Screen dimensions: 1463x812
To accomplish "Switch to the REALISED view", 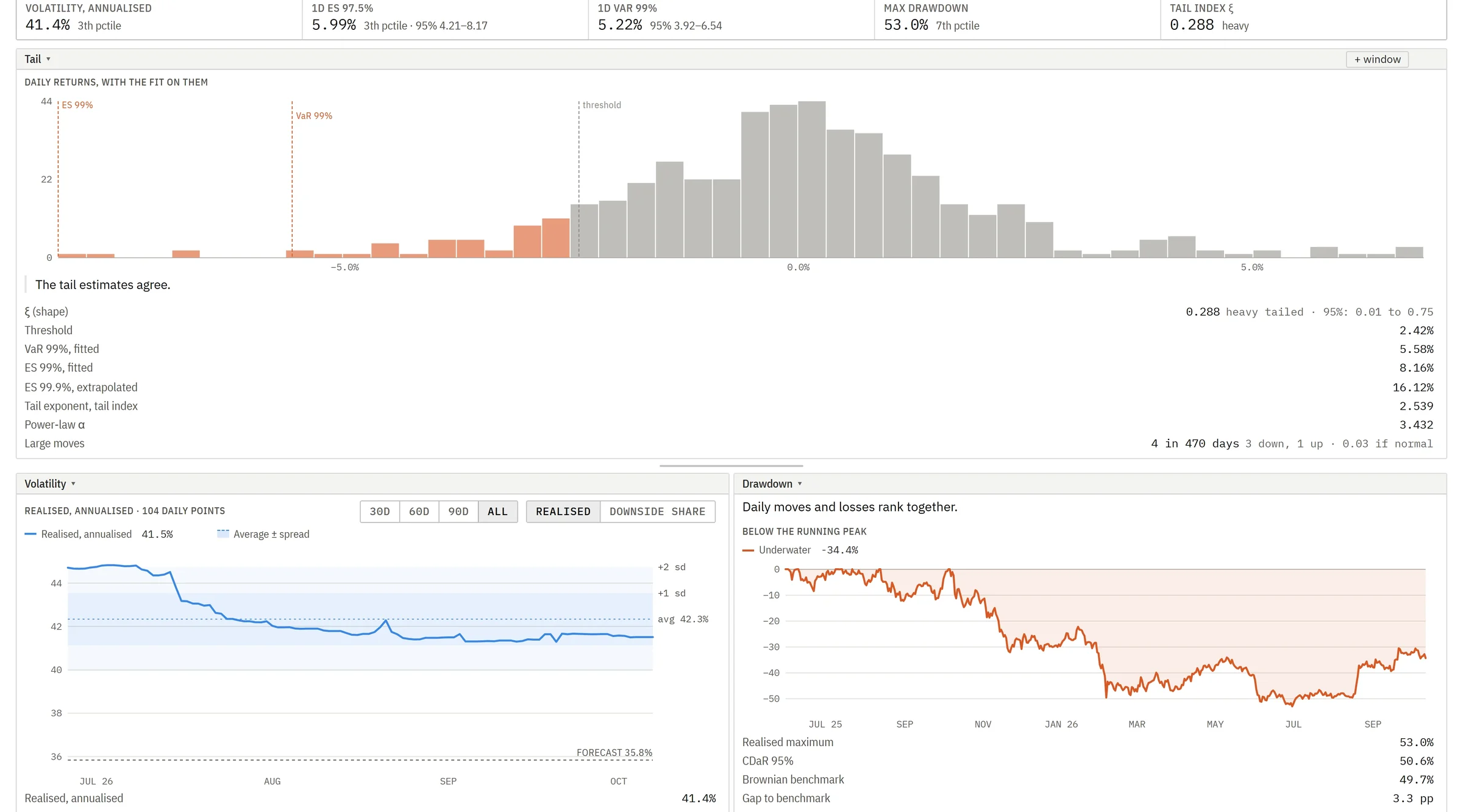I will pos(563,511).
